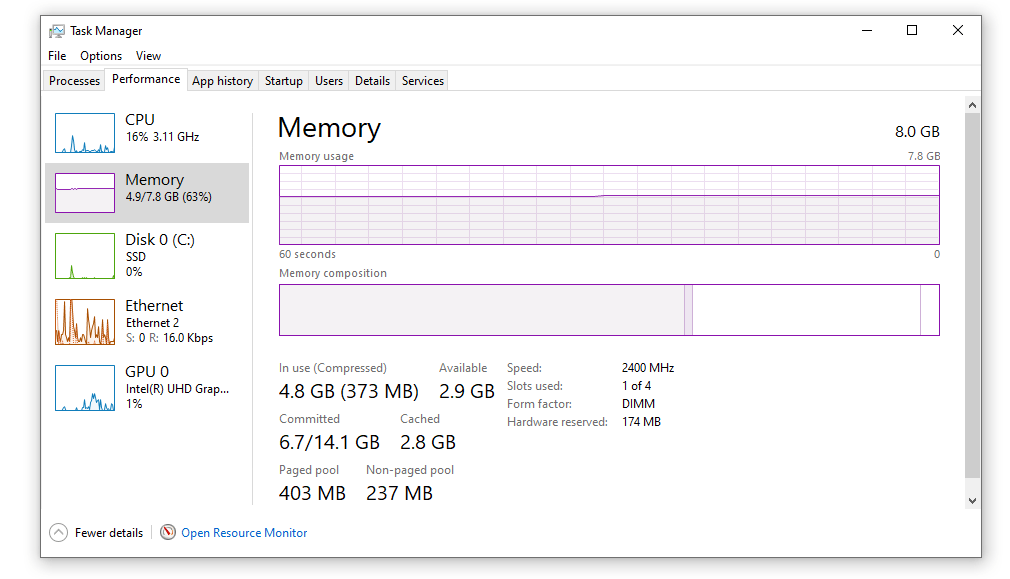Image resolution: width=1010 pixels, height=579 pixels.
Task: Click the '8.0 GB' total memory value
Action: [917, 132]
